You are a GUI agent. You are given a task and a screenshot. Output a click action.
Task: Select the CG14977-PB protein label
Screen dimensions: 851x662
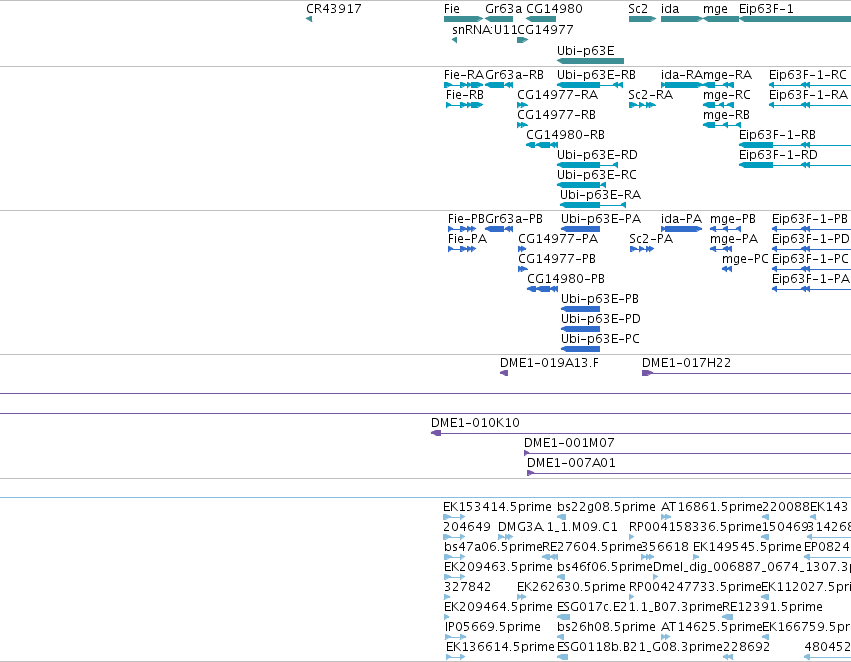click(x=557, y=259)
